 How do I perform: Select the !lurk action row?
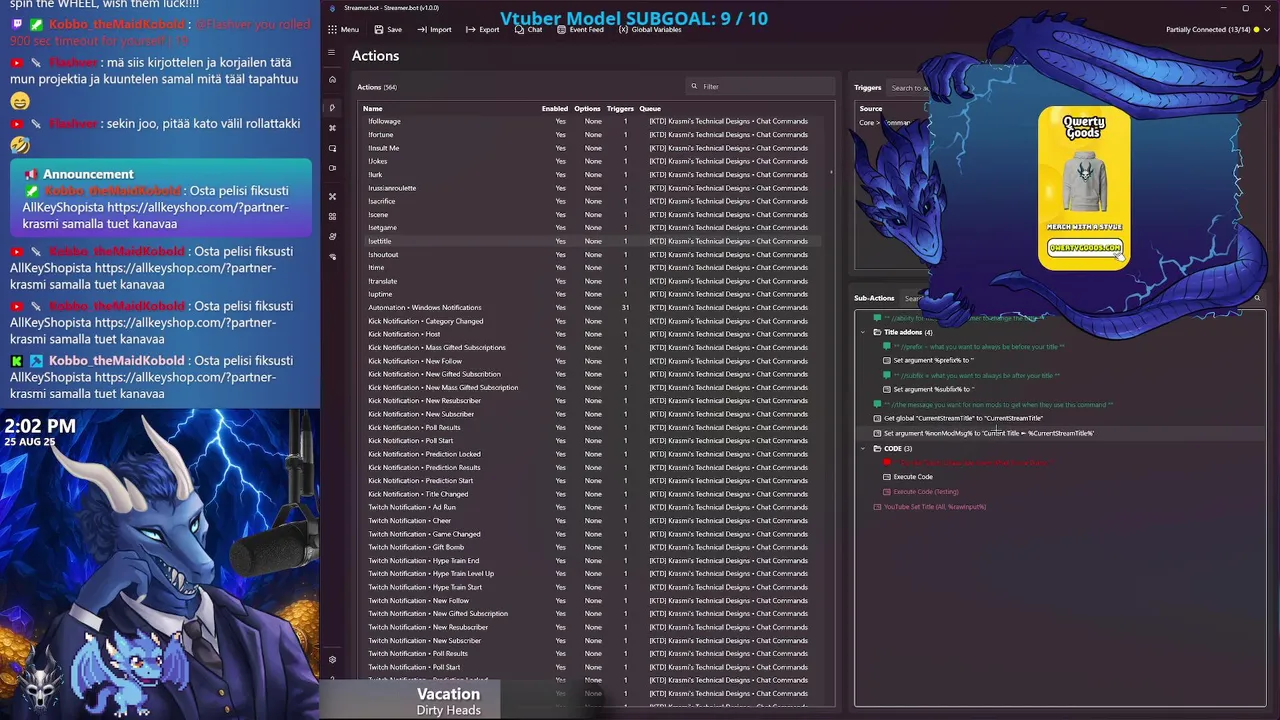click(590, 174)
